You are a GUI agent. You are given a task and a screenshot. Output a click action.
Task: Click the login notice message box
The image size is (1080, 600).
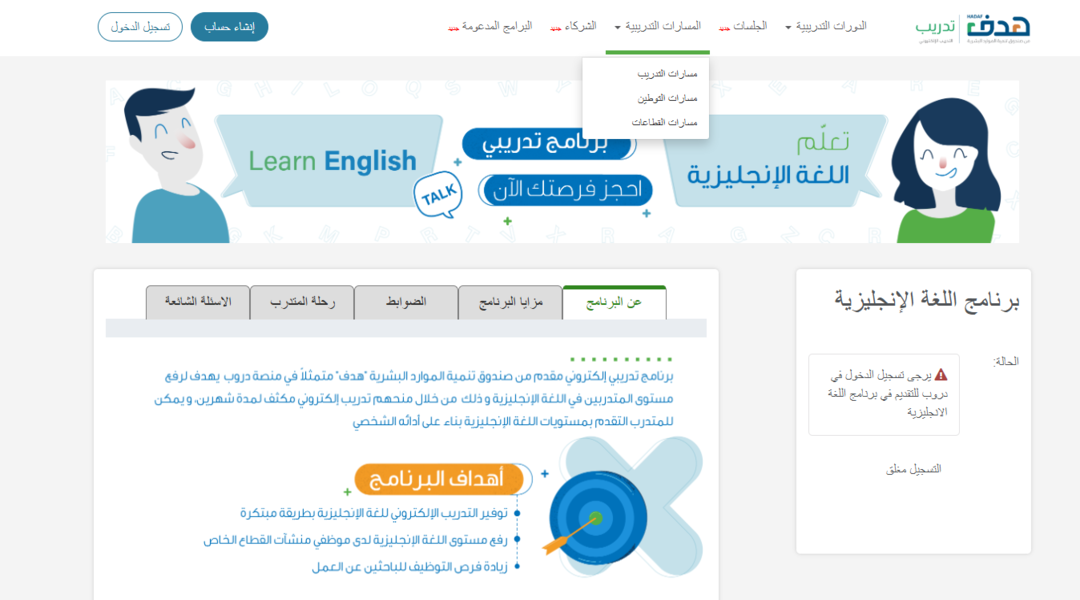884,394
